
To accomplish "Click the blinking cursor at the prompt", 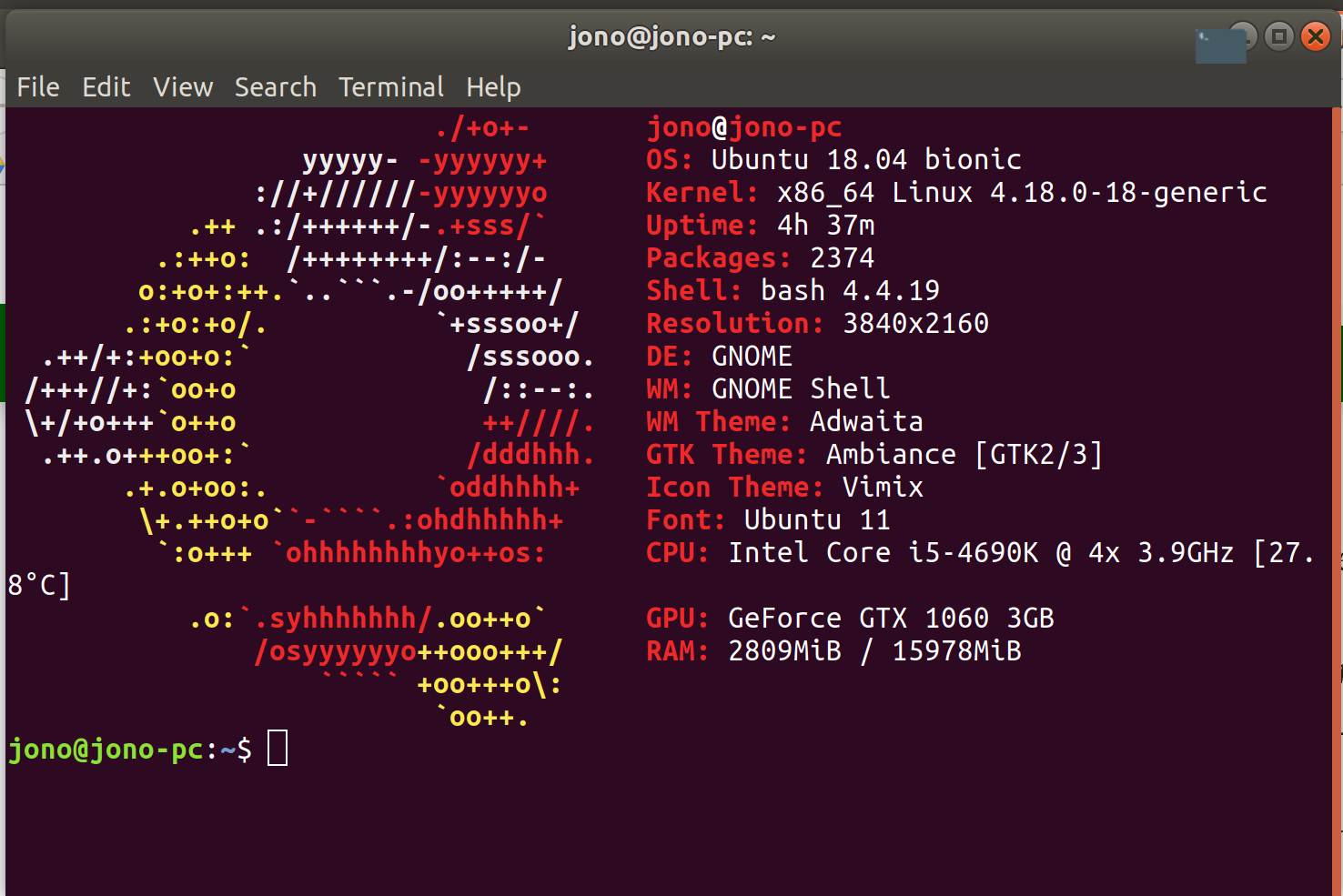I will [x=278, y=748].
